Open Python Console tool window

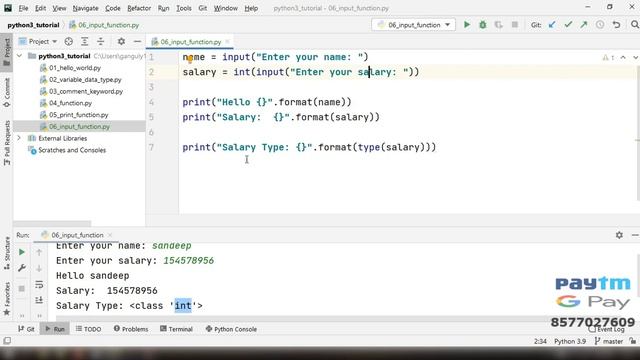click(231, 329)
